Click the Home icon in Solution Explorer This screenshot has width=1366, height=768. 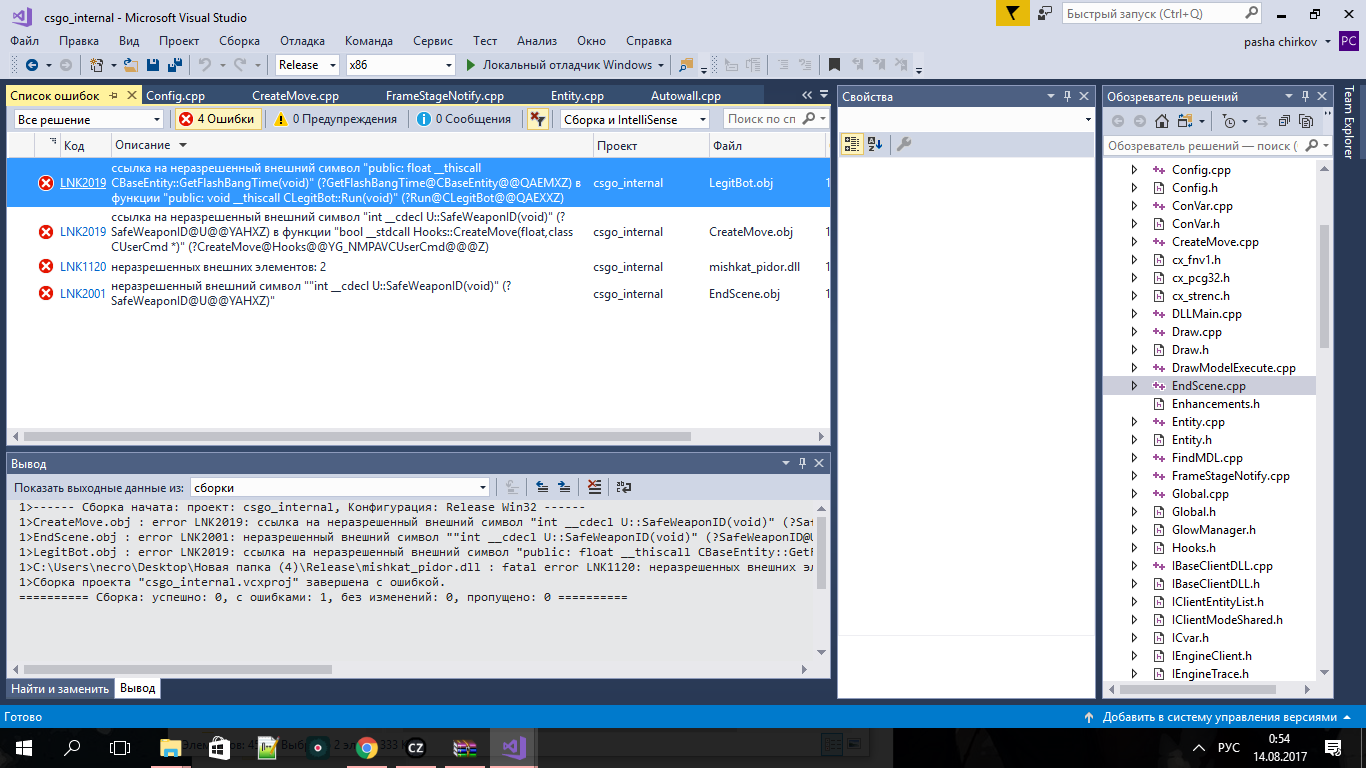pyautogui.click(x=1161, y=121)
